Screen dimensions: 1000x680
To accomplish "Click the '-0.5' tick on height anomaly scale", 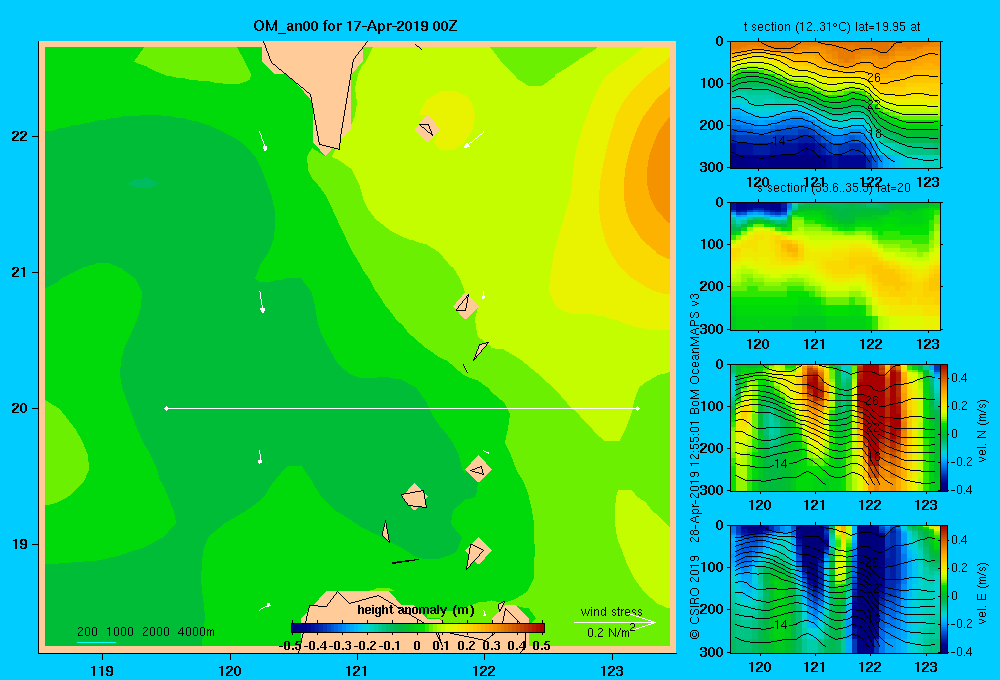I will 290,646.
